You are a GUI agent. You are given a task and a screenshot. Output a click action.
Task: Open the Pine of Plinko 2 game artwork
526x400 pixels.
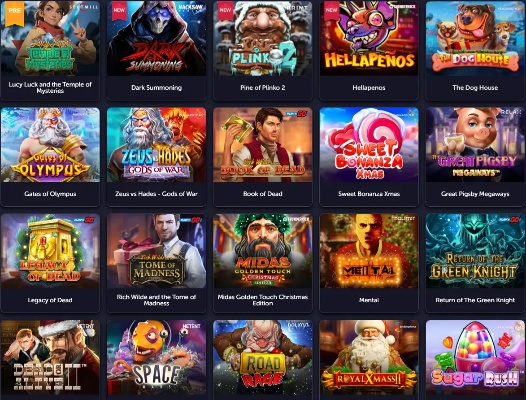coord(263,38)
